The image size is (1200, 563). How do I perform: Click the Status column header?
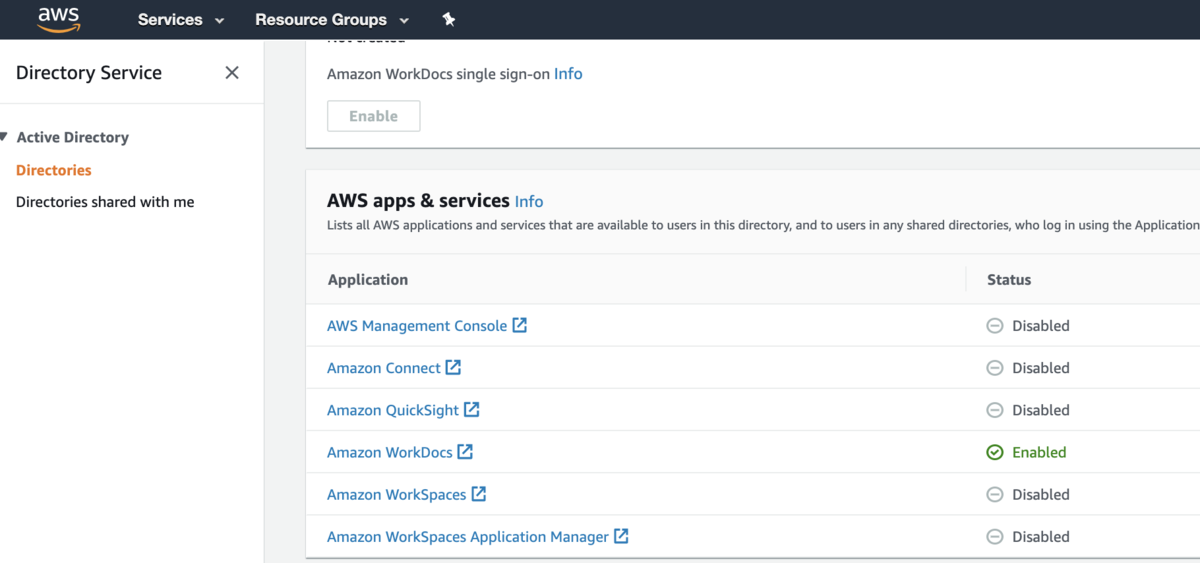[x=1009, y=280]
